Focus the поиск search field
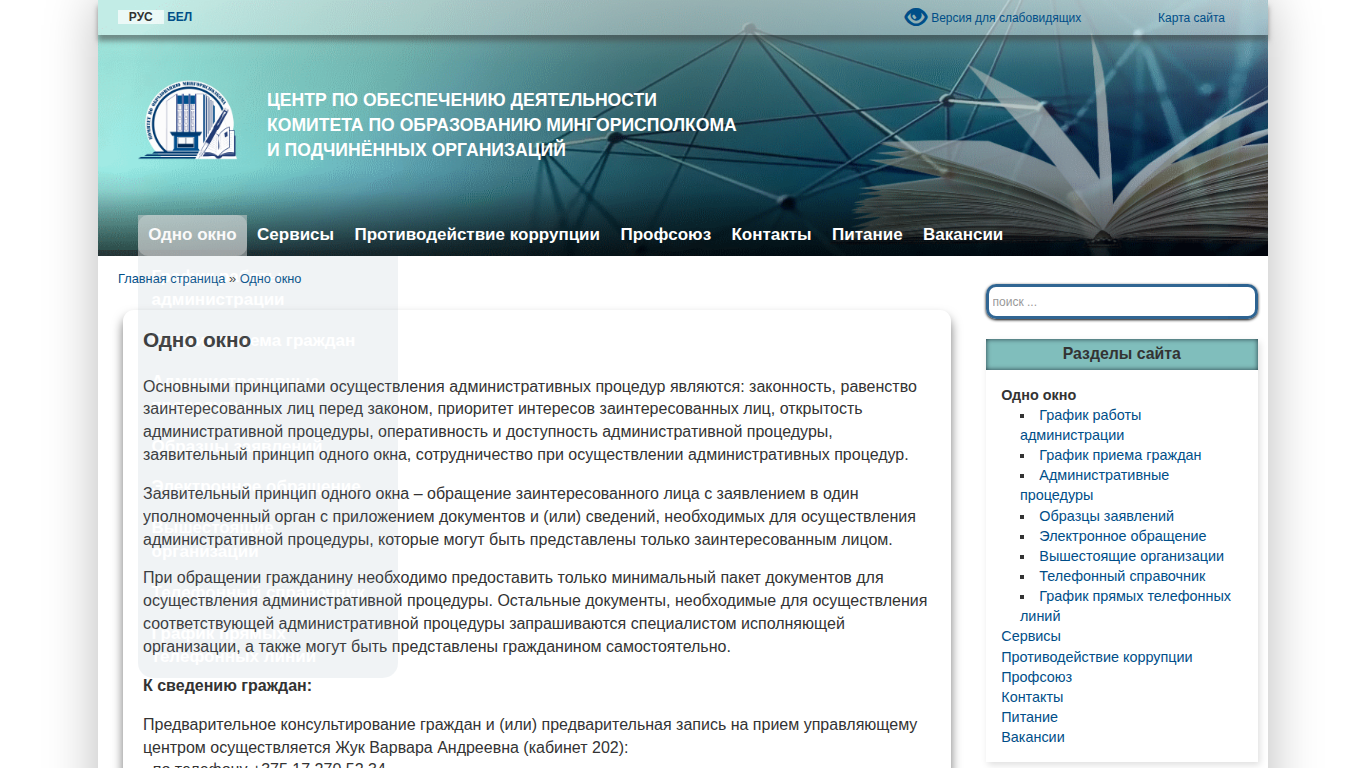The height and width of the screenshot is (768, 1366). [x=1121, y=302]
